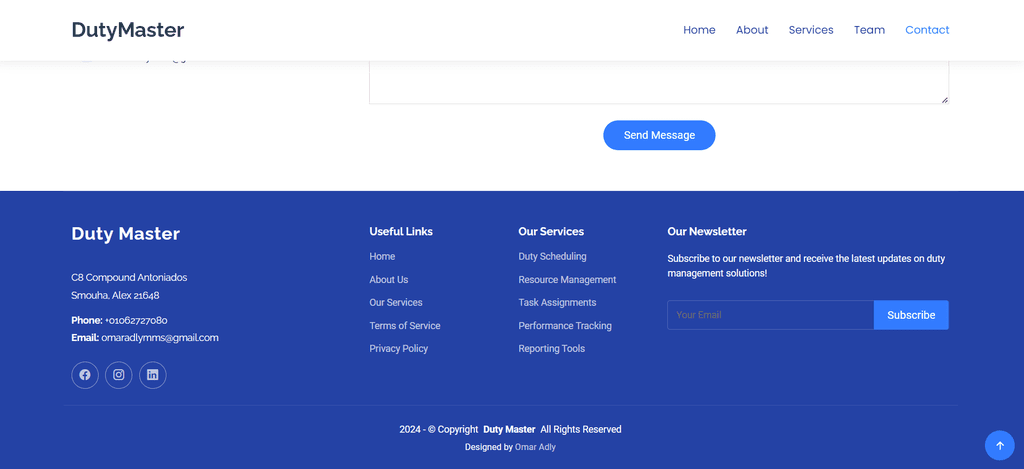This screenshot has width=1024, height=469.
Task: Open the Terms of Service link
Action: point(405,325)
